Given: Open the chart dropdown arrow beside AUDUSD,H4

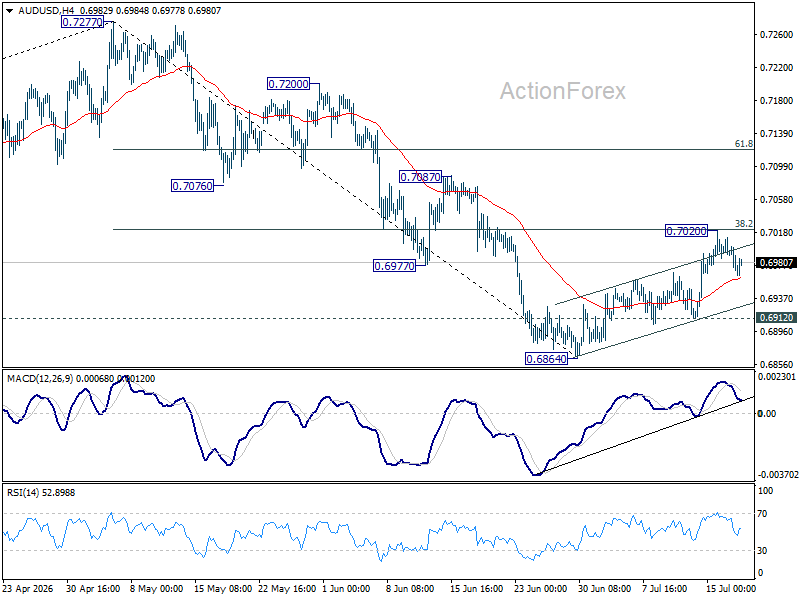Looking at the screenshot, I should pyautogui.click(x=9, y=11).
